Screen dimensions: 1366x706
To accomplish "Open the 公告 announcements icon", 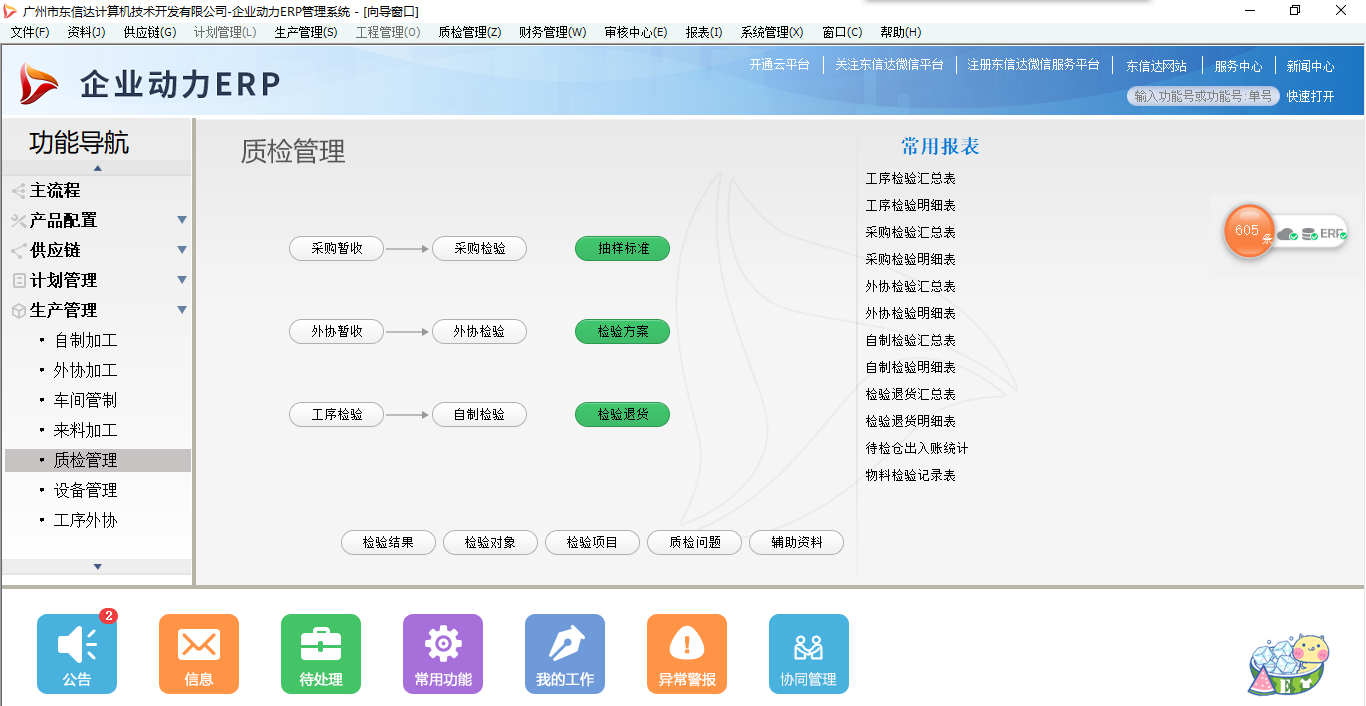I will click(76, 653).
